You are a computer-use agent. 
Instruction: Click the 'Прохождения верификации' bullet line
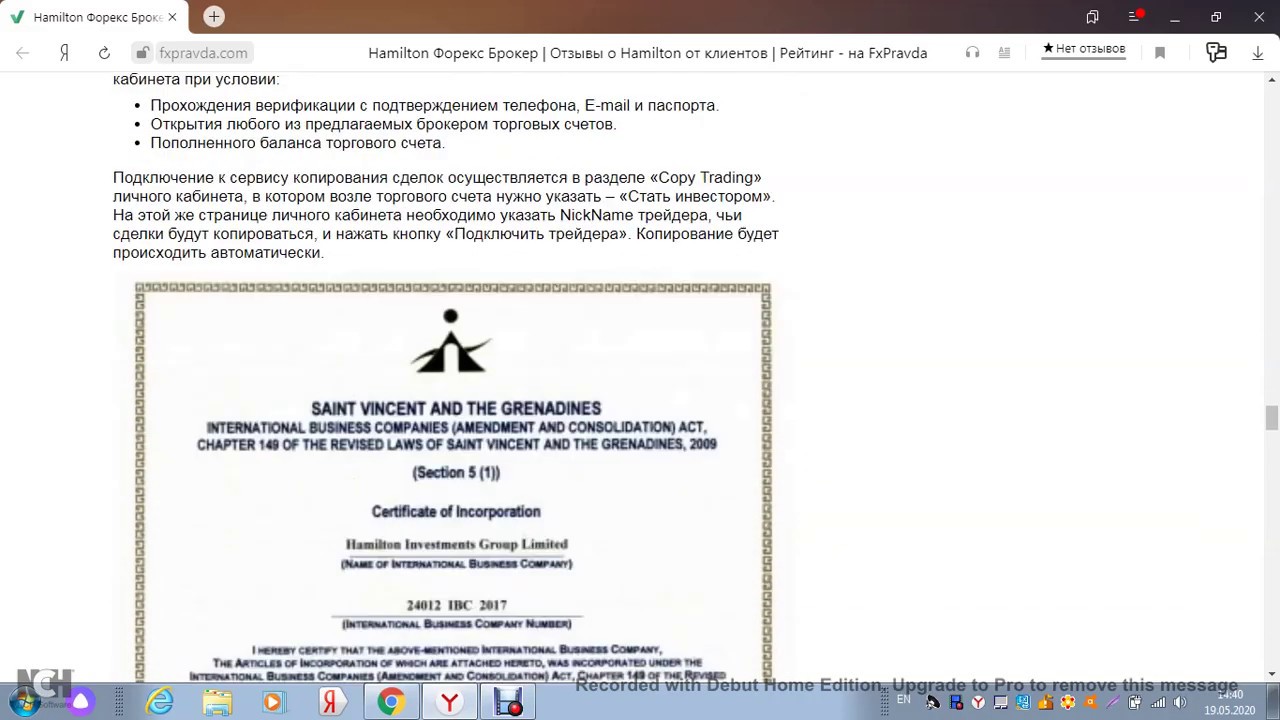click(x=434, y=105)
